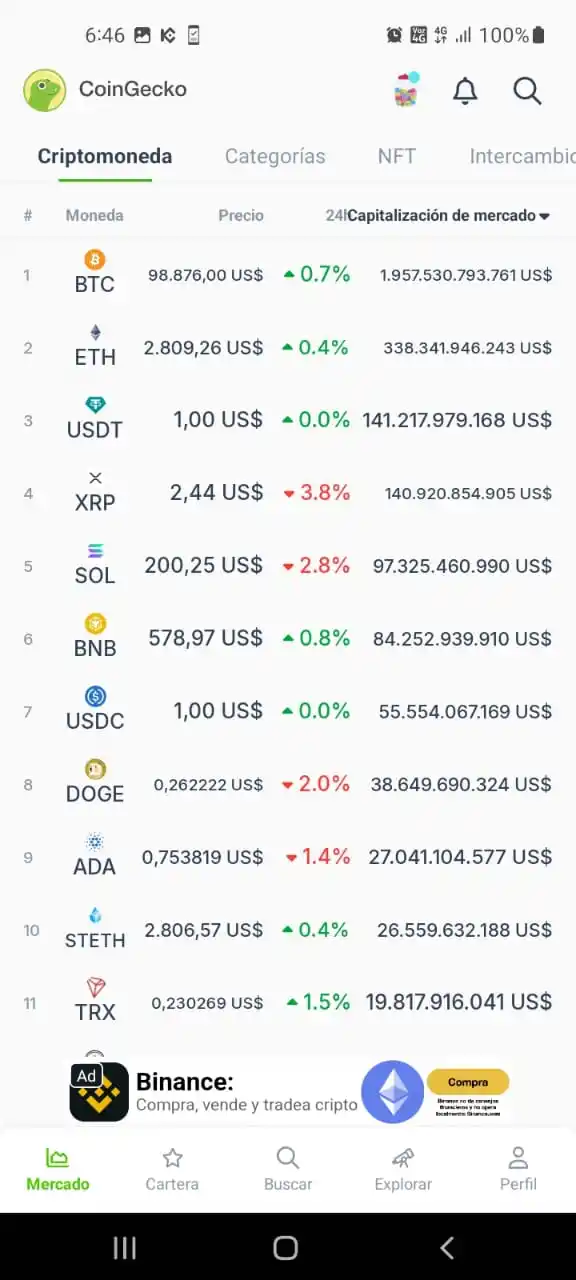The height and width of the screenshot is (1280, 576).
Task: Select the Mercado bottom tab
Action: (58, 1170)
